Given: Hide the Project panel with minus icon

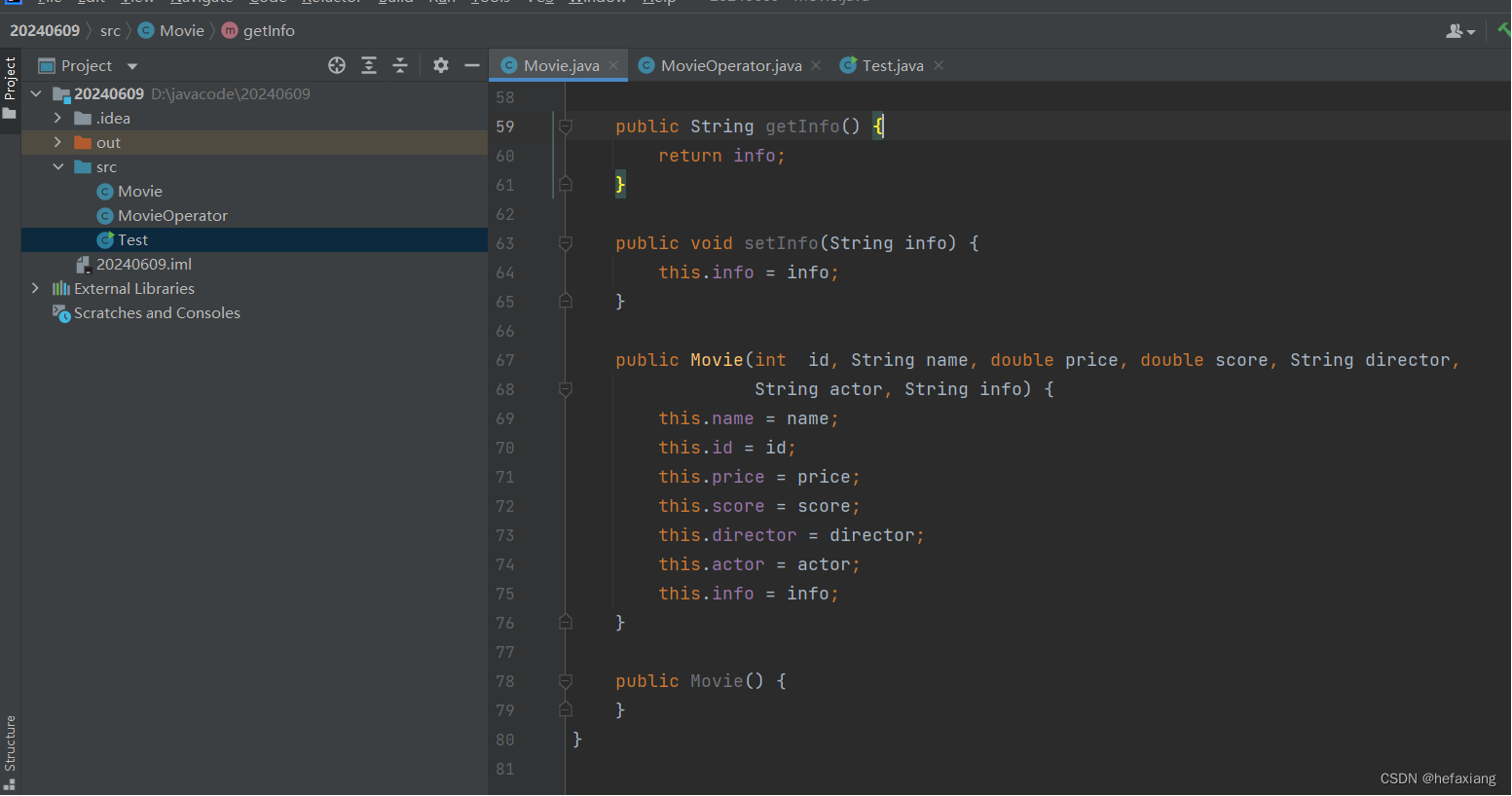Looking at the screenshot, I should click(472, 65).
